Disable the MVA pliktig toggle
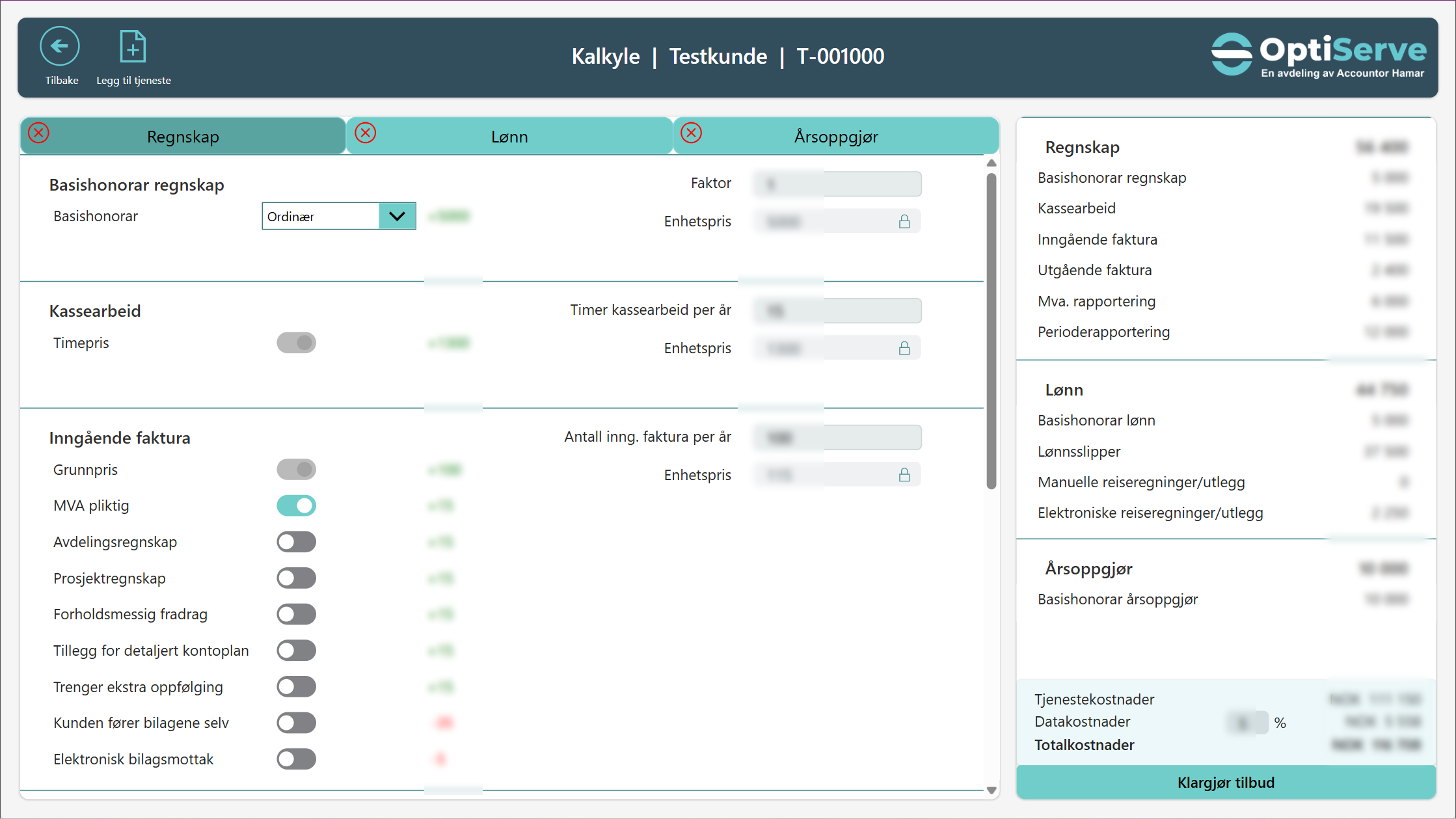 [297, 505]
